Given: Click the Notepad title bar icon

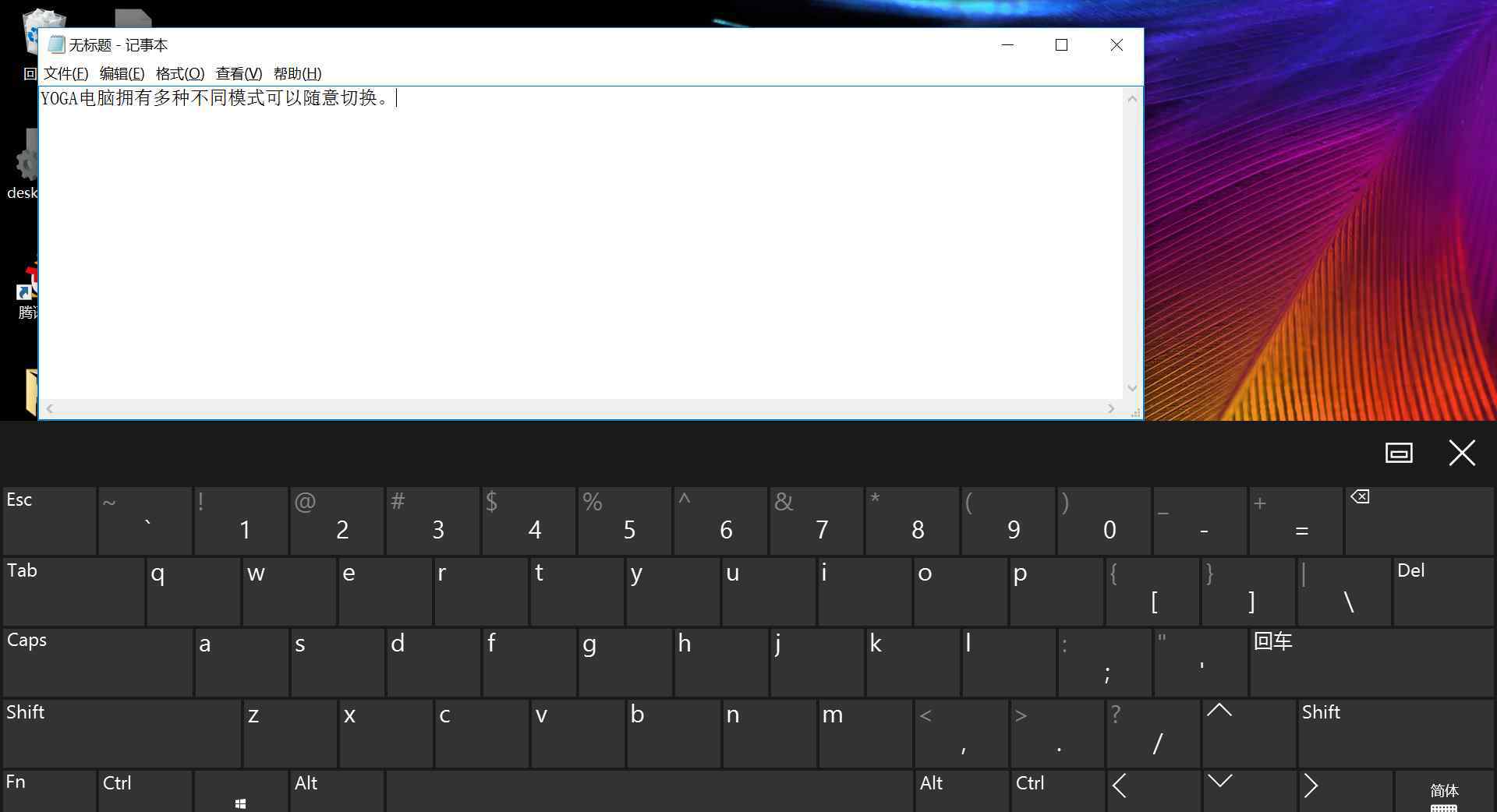Looking at the screenshot, I should tap(56, 44).
